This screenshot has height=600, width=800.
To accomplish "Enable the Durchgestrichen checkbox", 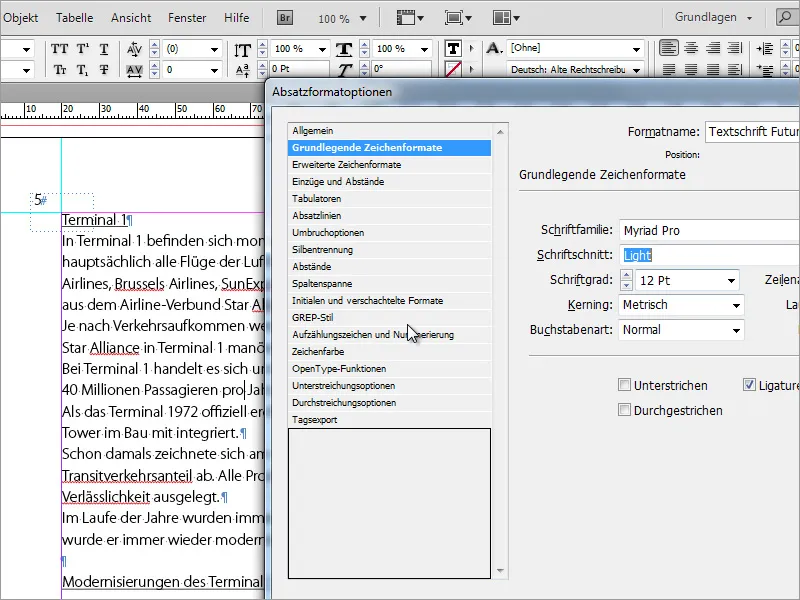I will (624, 410).
